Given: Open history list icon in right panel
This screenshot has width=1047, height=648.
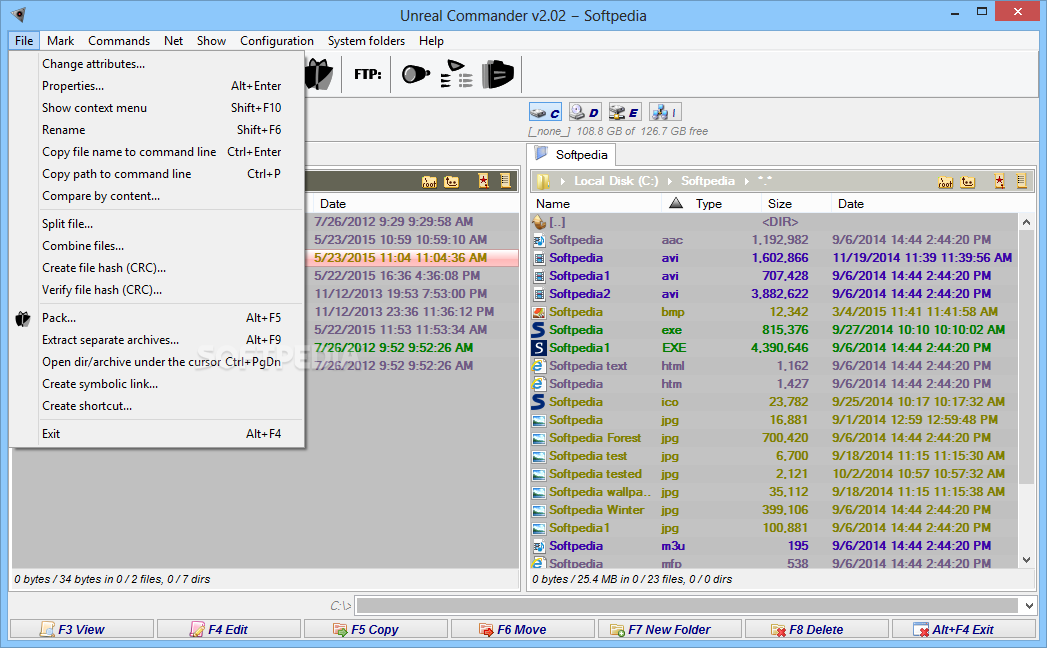Looking at the screenshot, I should [1021, 181].
